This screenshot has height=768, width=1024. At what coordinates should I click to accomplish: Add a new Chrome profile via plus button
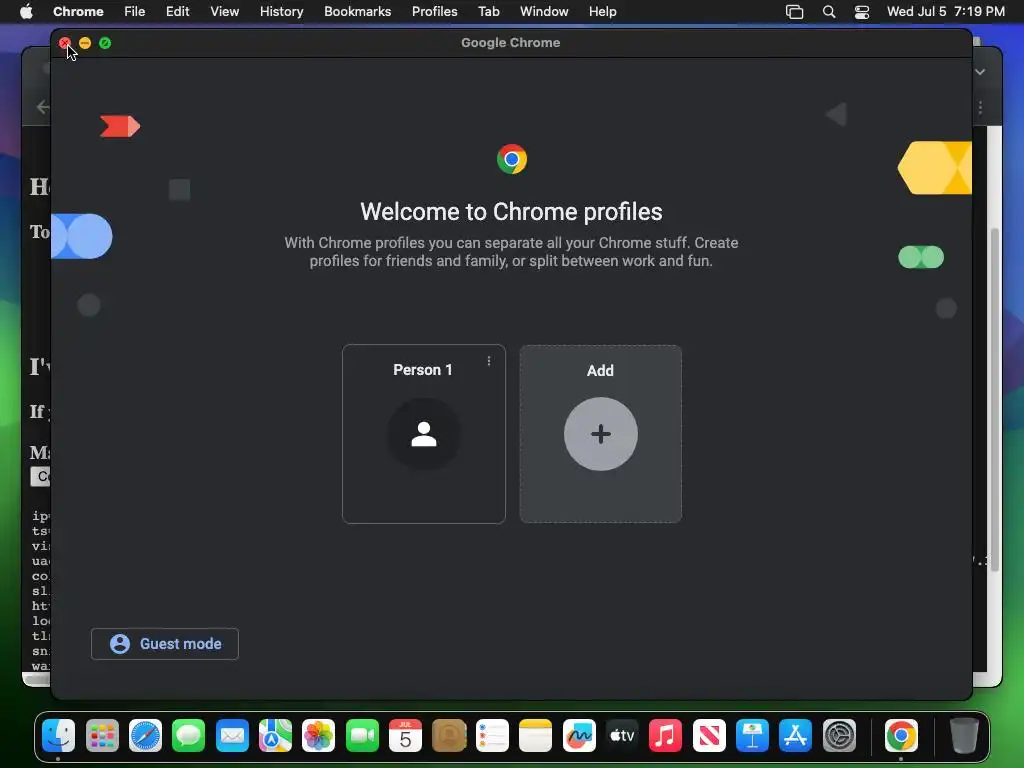601,434
